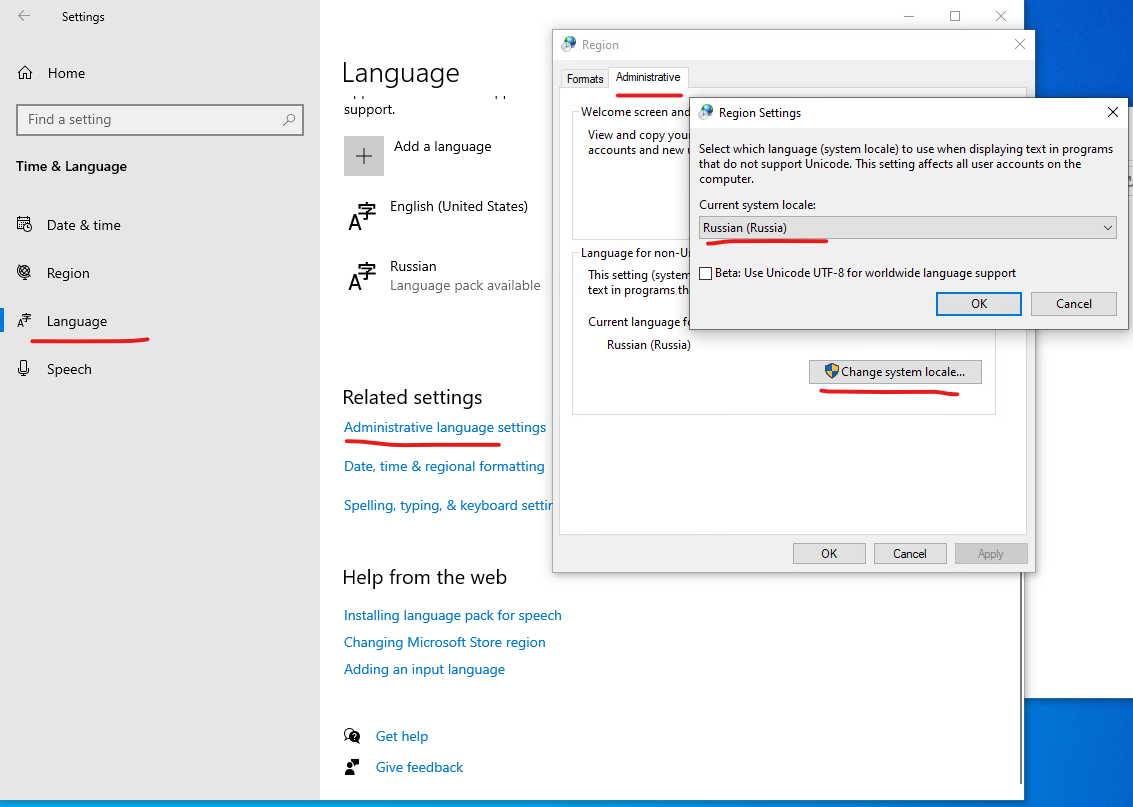Click the back arrow in Settings

coord(24,16)
